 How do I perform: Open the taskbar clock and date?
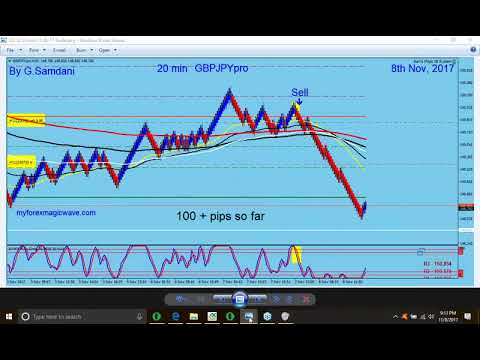(448, 316)
